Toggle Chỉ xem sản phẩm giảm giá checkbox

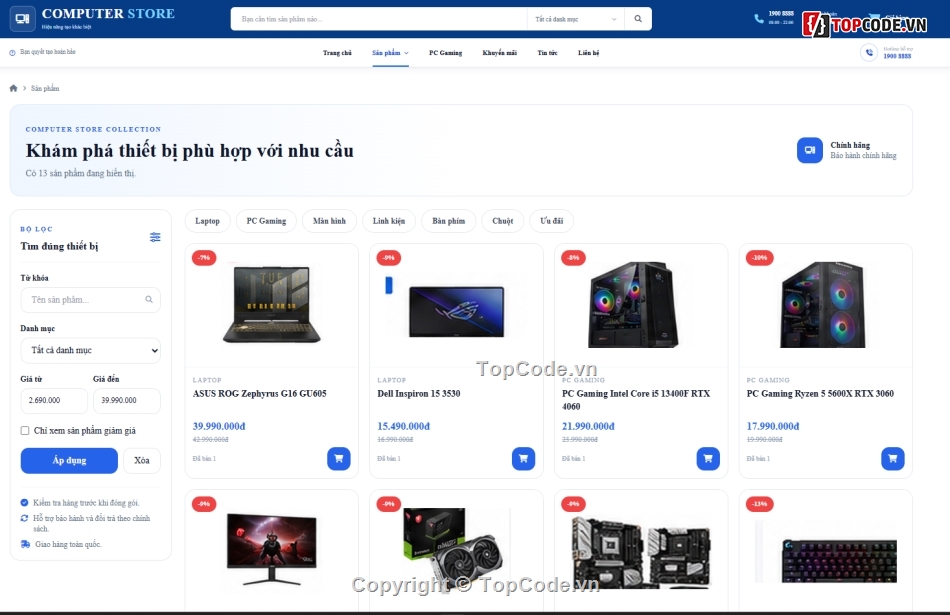[x=25, y=431]
